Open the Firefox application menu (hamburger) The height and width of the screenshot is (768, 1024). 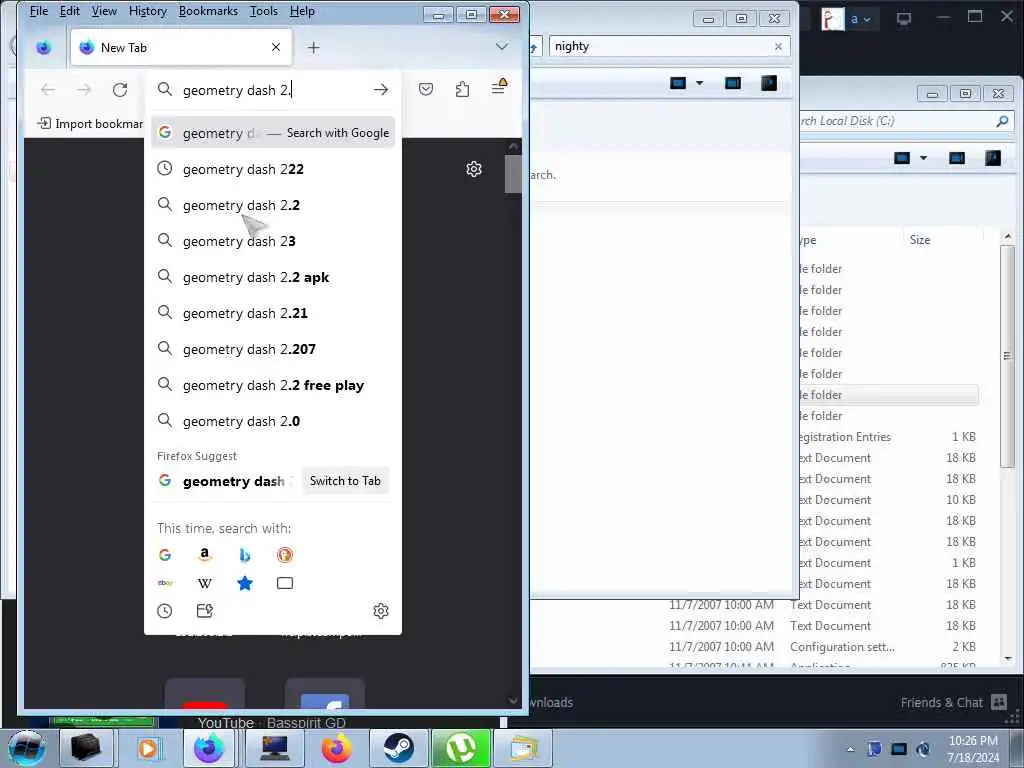pos(498,88)
